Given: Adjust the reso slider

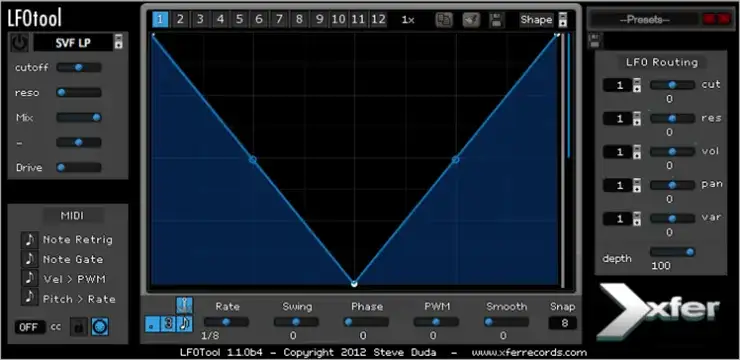Looking at the screenshot, I should tap(79, 92).
